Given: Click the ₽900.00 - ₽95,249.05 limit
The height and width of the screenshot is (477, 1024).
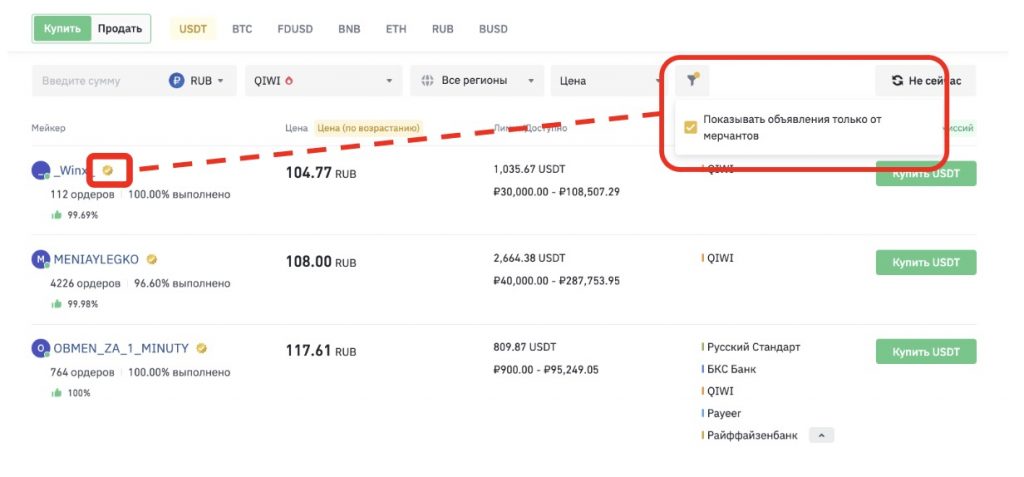Looking at the screenshot, I should tap(546, 370).
